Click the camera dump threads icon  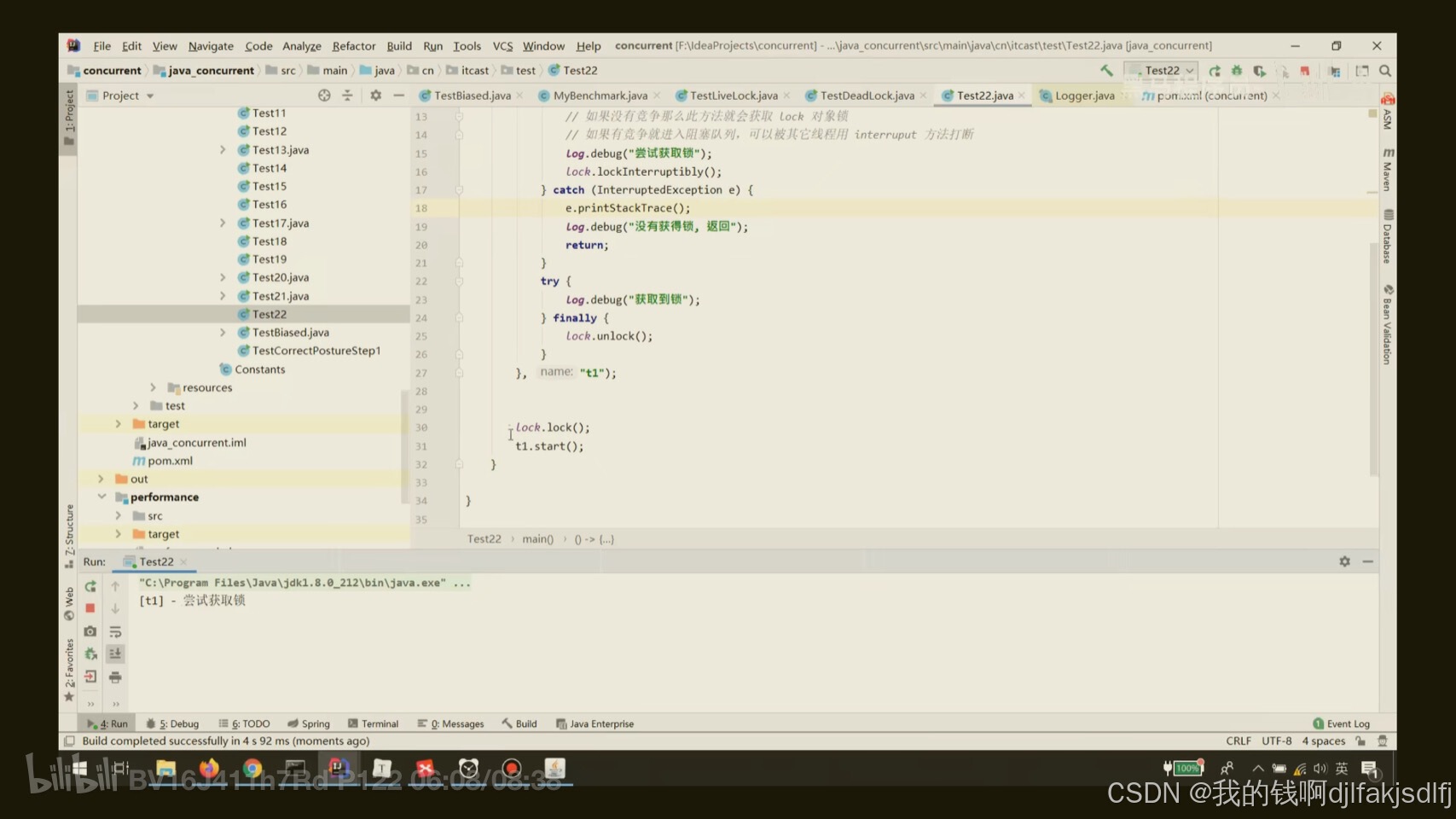click(x=90, y=631)
